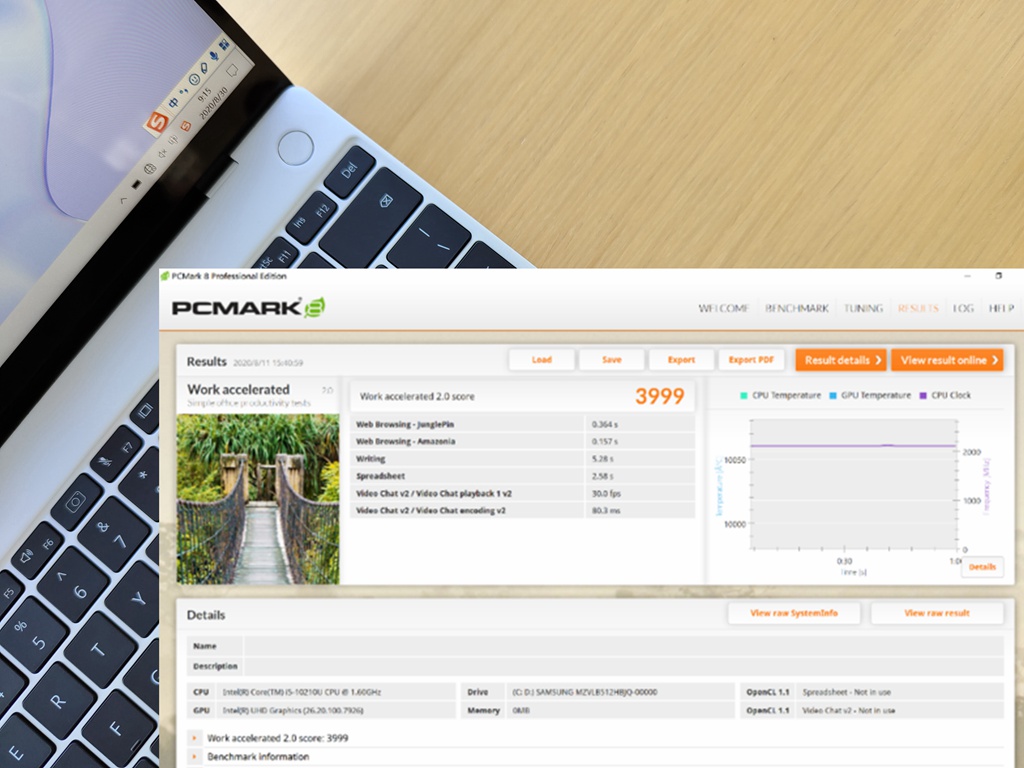Open Result details
This screenshot has height=768, width=1024.
coord(841,360)
